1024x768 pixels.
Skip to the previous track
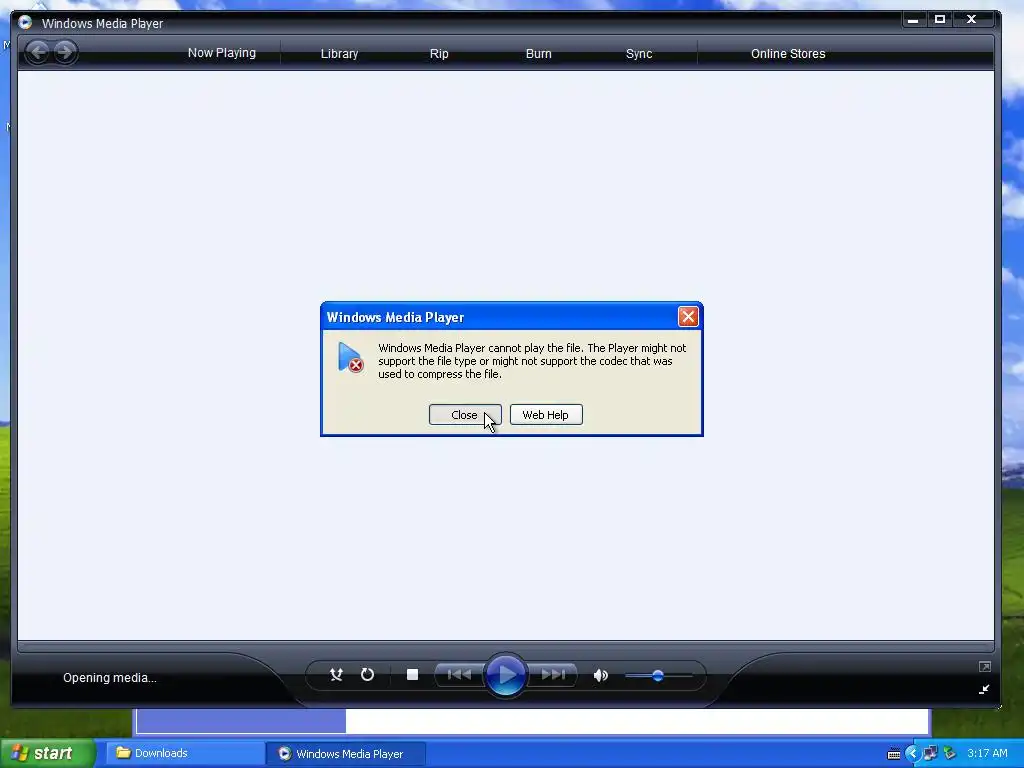[459, 675]
